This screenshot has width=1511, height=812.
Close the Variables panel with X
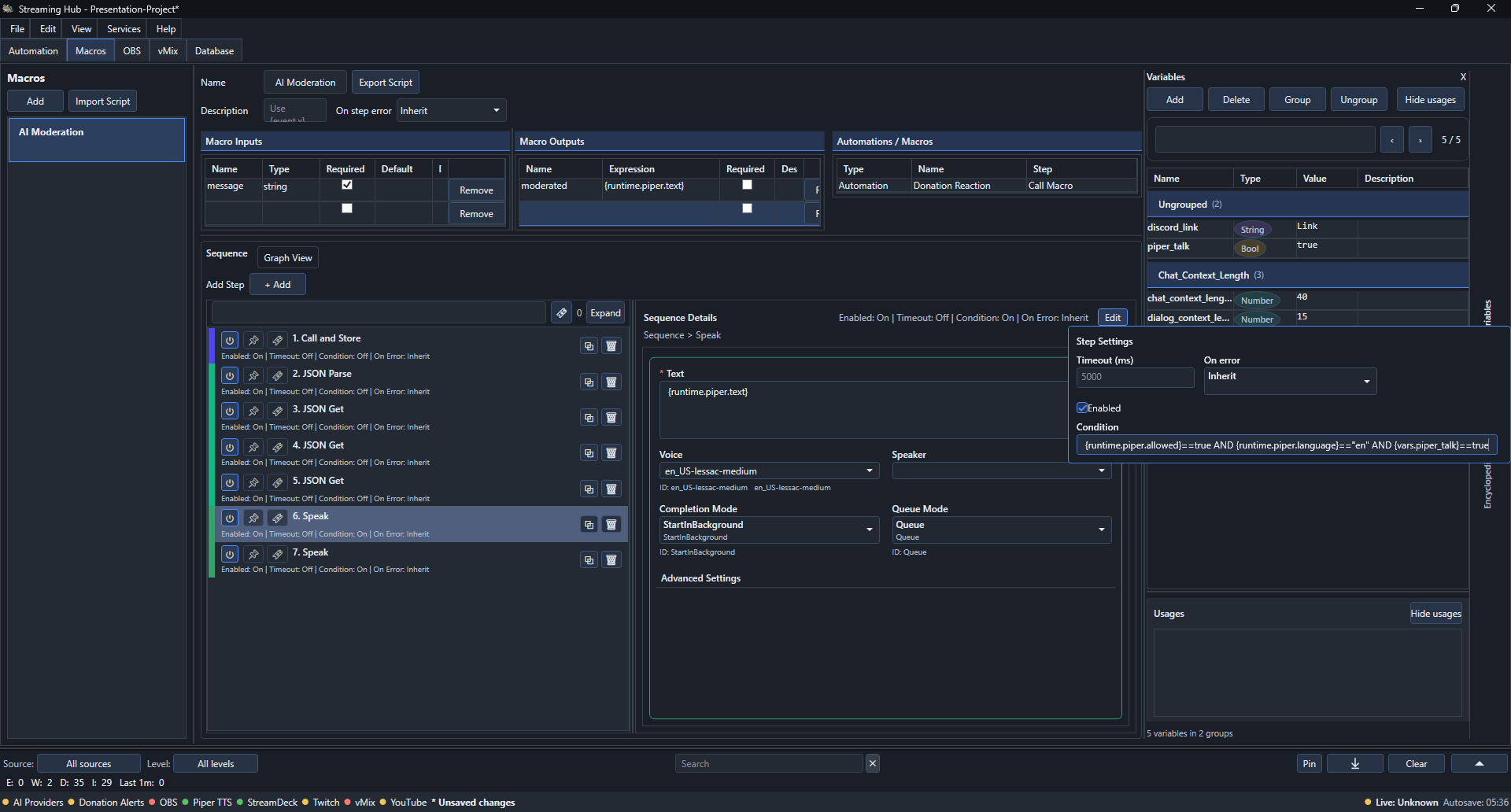[1463, 77]
